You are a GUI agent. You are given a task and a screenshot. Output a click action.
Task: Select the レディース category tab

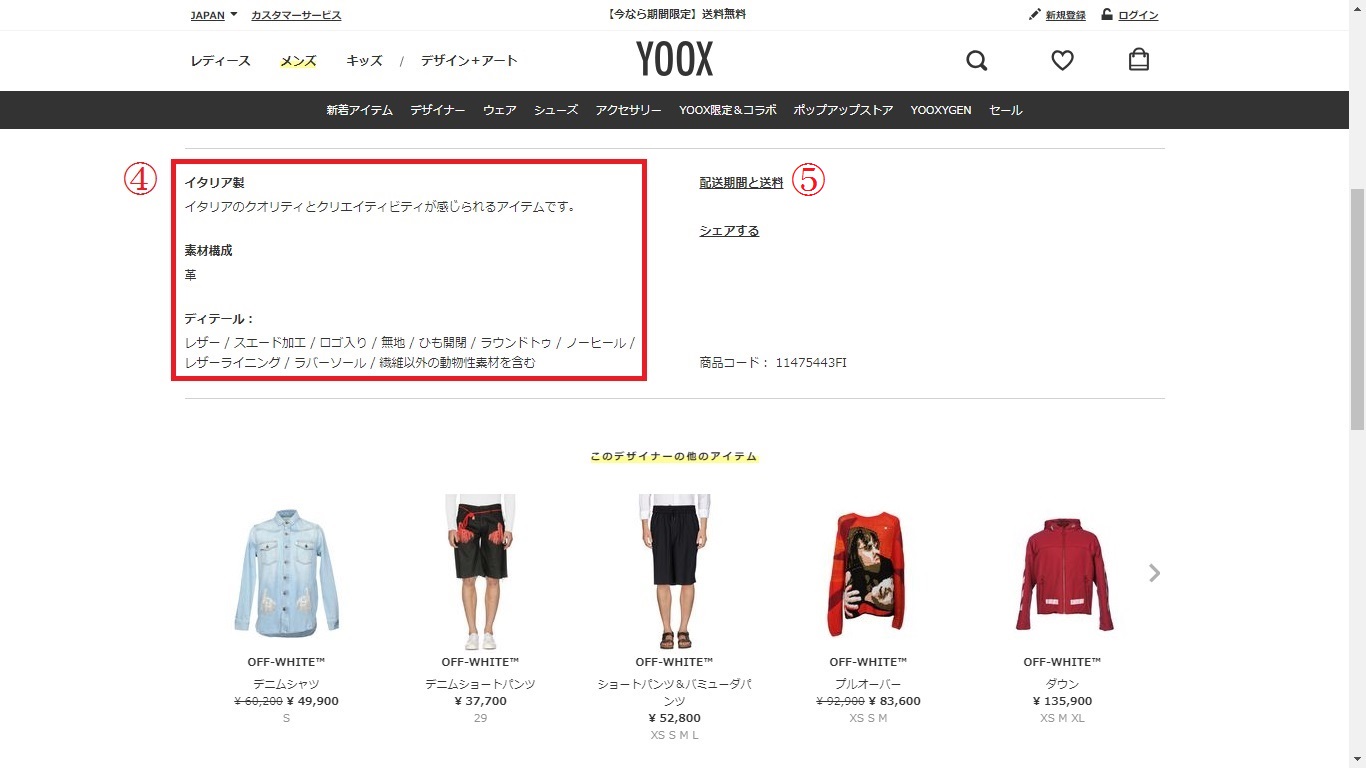[x=220, y=61]
